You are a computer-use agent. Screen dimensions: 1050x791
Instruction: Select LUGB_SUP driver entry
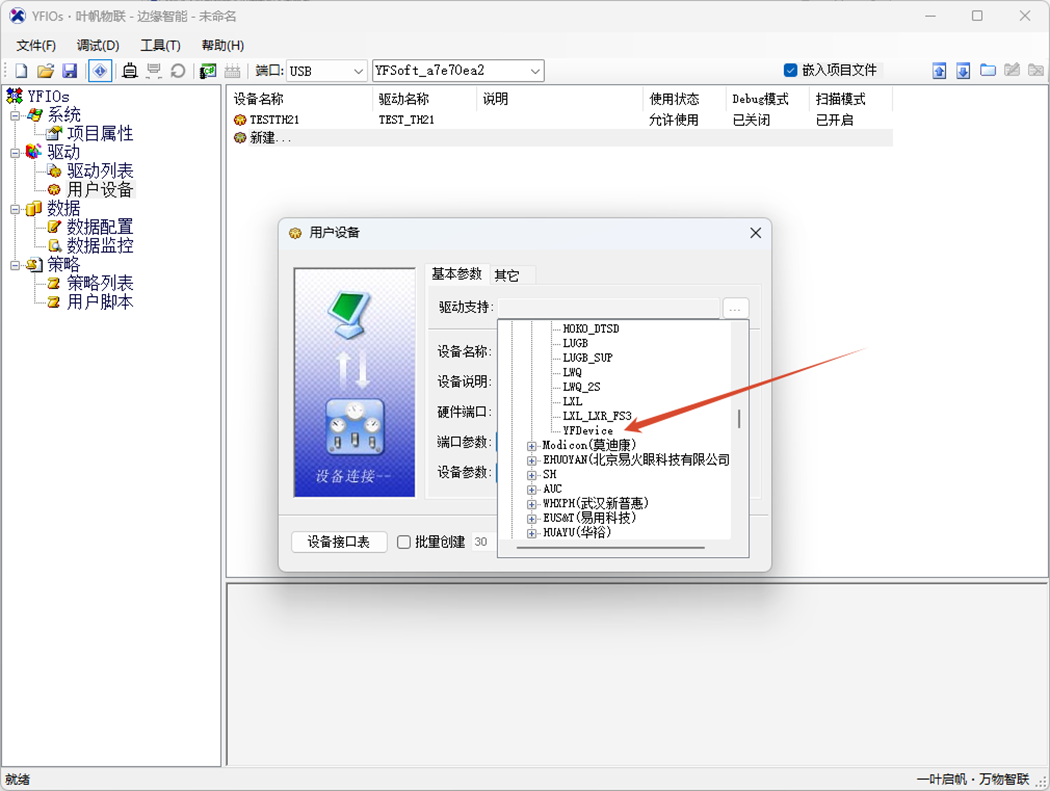coord(588,358)
